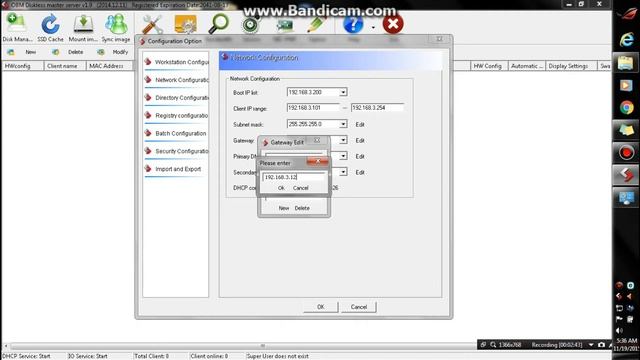Click the round green dial toolbar icon
This screenshot has height=360, width=640.
(x=251, y=25)
